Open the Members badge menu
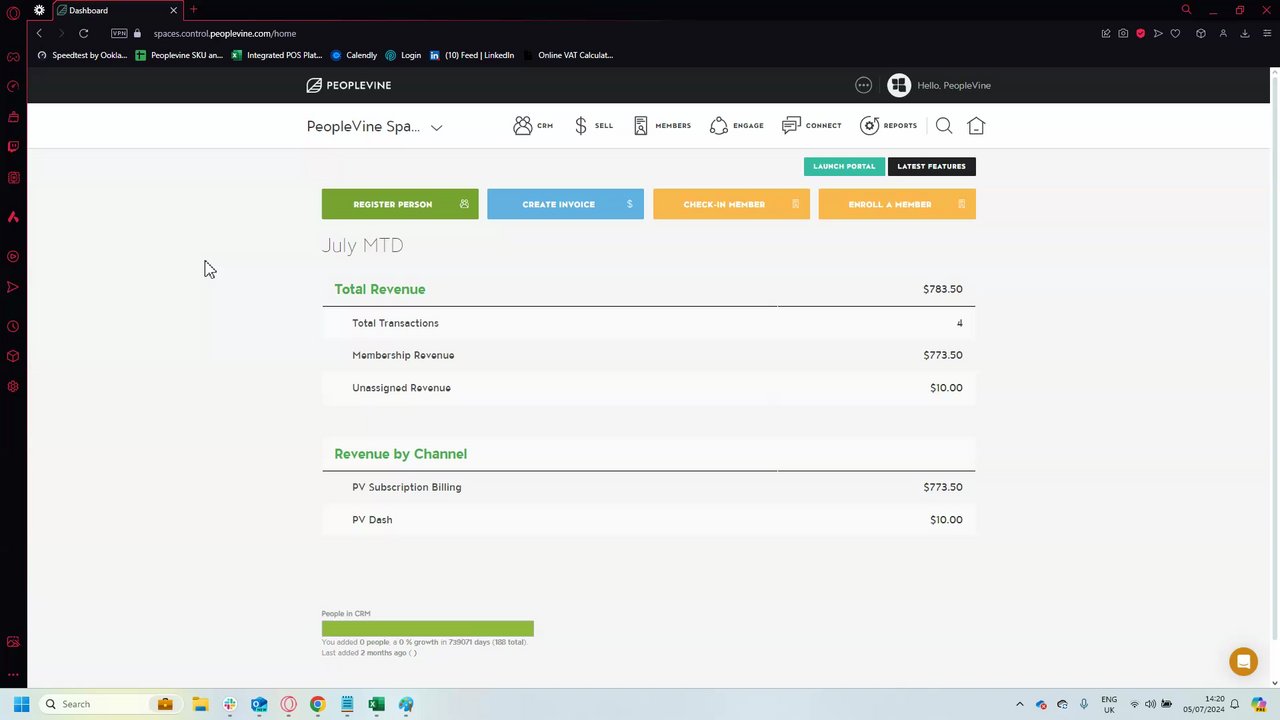The image size is (1280, 720). click(641, 126)
